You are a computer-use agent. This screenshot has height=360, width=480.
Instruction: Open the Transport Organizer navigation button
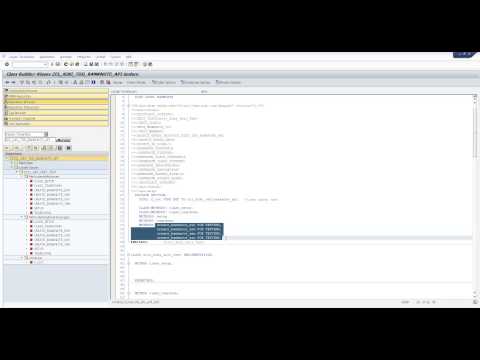(x=56, y=118)
